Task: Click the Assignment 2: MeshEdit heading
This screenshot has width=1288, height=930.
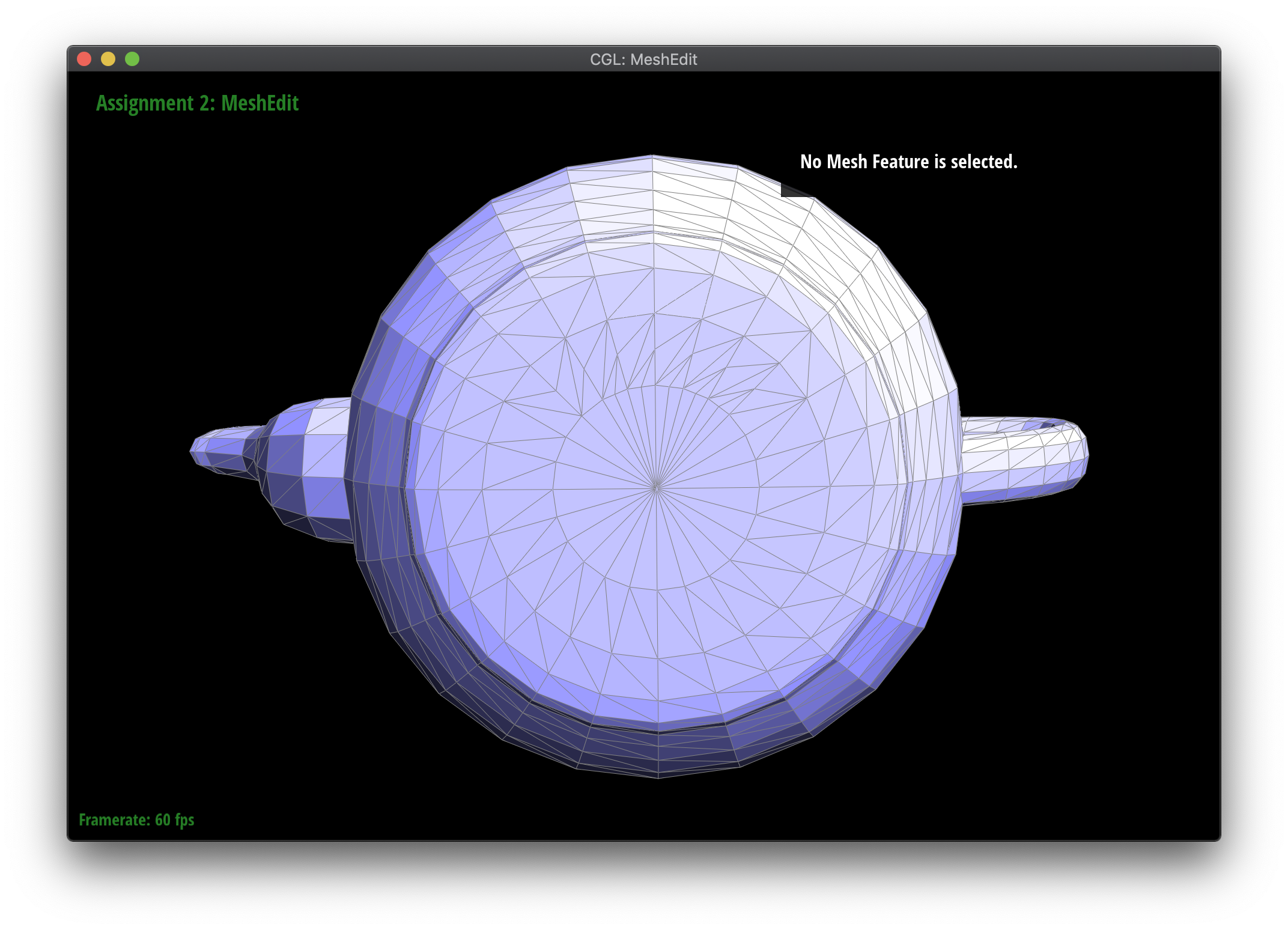Action: (x=197, y=103)
